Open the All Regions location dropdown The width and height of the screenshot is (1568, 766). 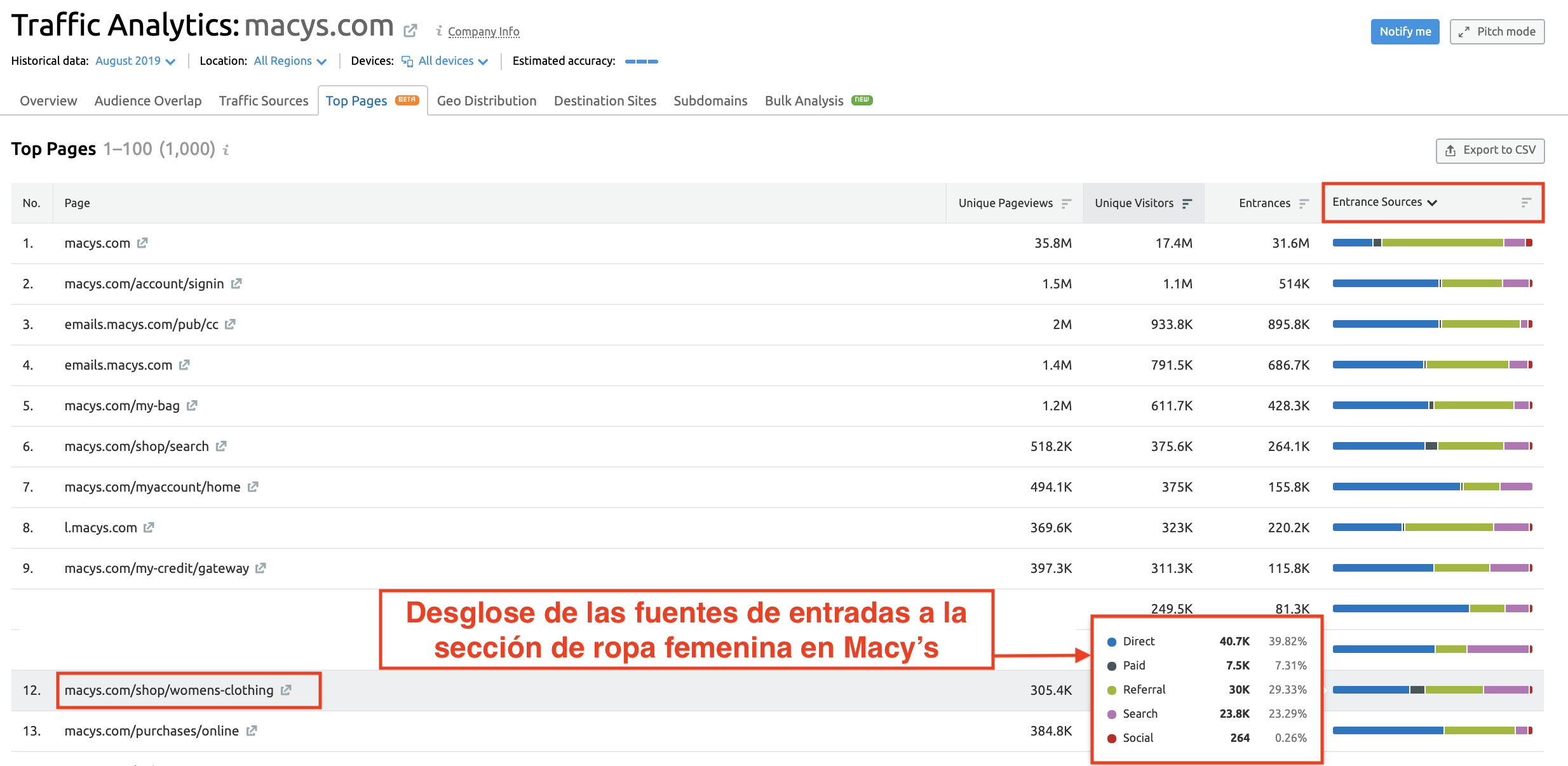pos(290,61)
